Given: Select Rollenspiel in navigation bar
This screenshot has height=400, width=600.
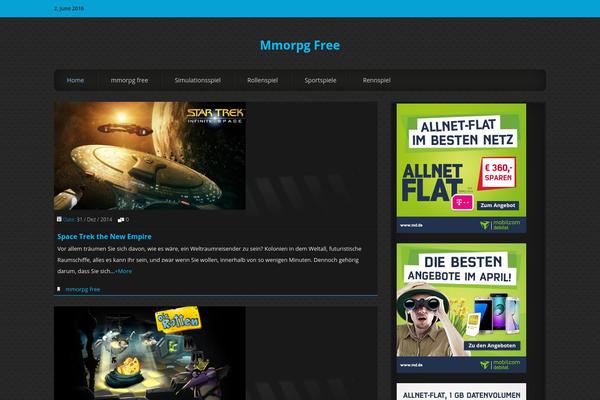Looking at the screenshot, I should [x=262, y=80].
